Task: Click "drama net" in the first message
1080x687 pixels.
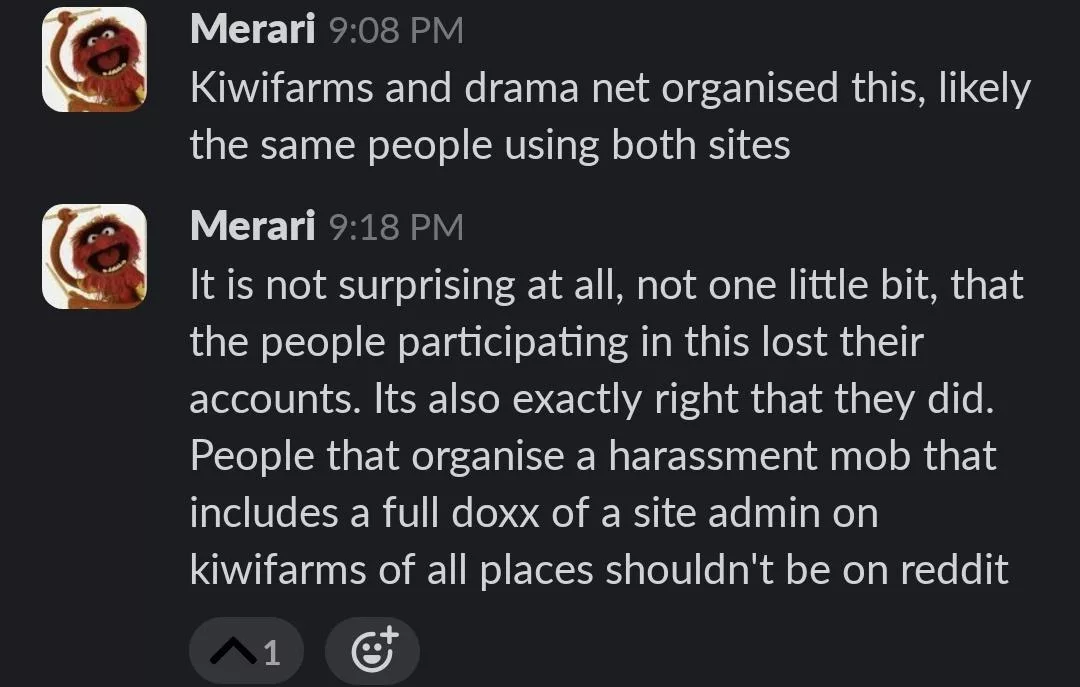Action: tap(557, 88)
